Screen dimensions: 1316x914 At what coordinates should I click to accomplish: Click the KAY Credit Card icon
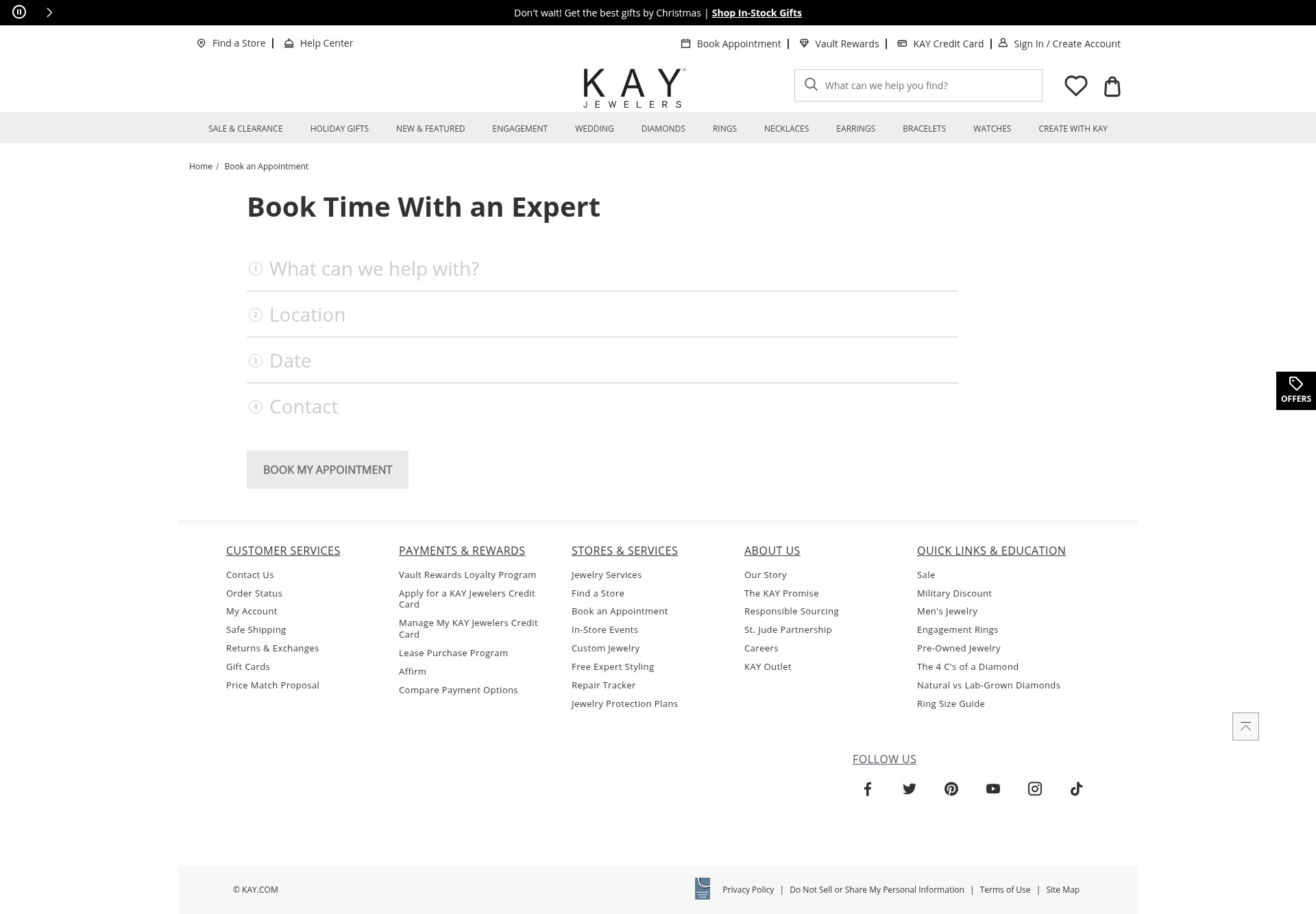point(902,43)
